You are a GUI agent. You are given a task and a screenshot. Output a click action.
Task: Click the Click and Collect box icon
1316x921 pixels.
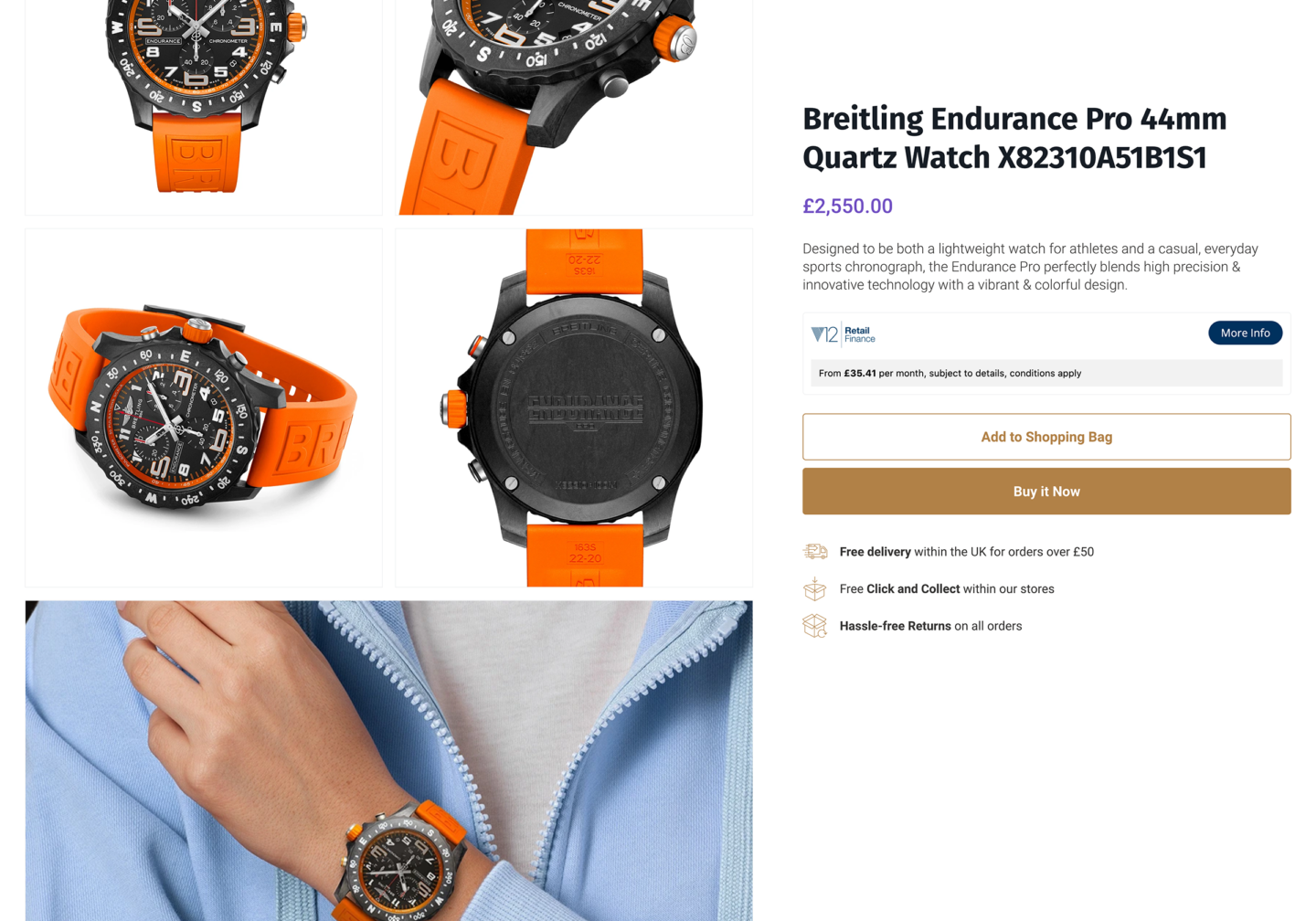tap(815, 588)
